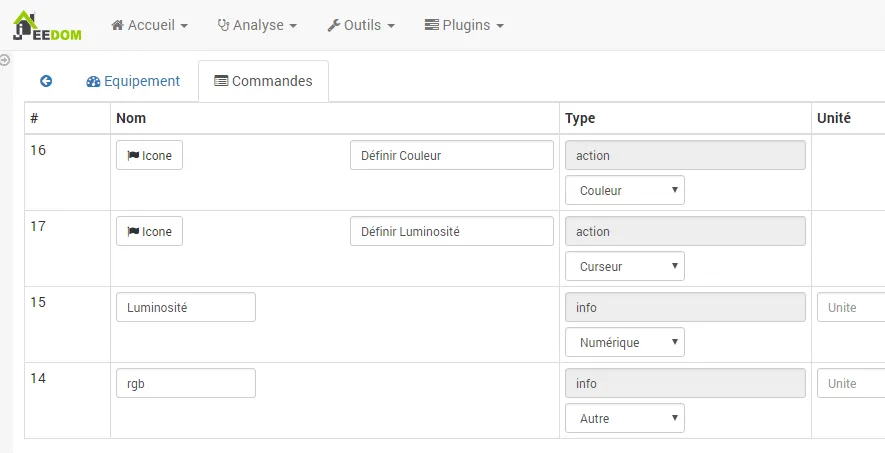Screen dimensions: 885x453
Task: Open the Curseur subtype dropdown
Action: pos(625,266)
